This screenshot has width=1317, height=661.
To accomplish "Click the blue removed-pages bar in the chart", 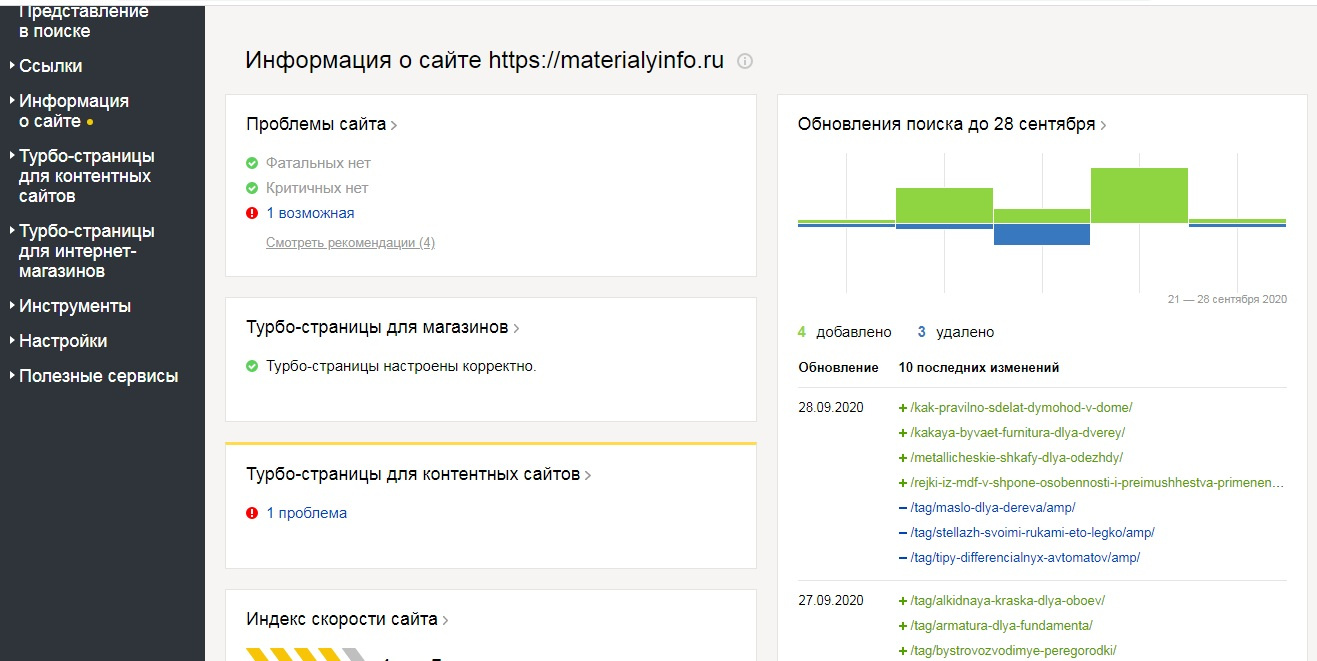I will pos(1041,234).
